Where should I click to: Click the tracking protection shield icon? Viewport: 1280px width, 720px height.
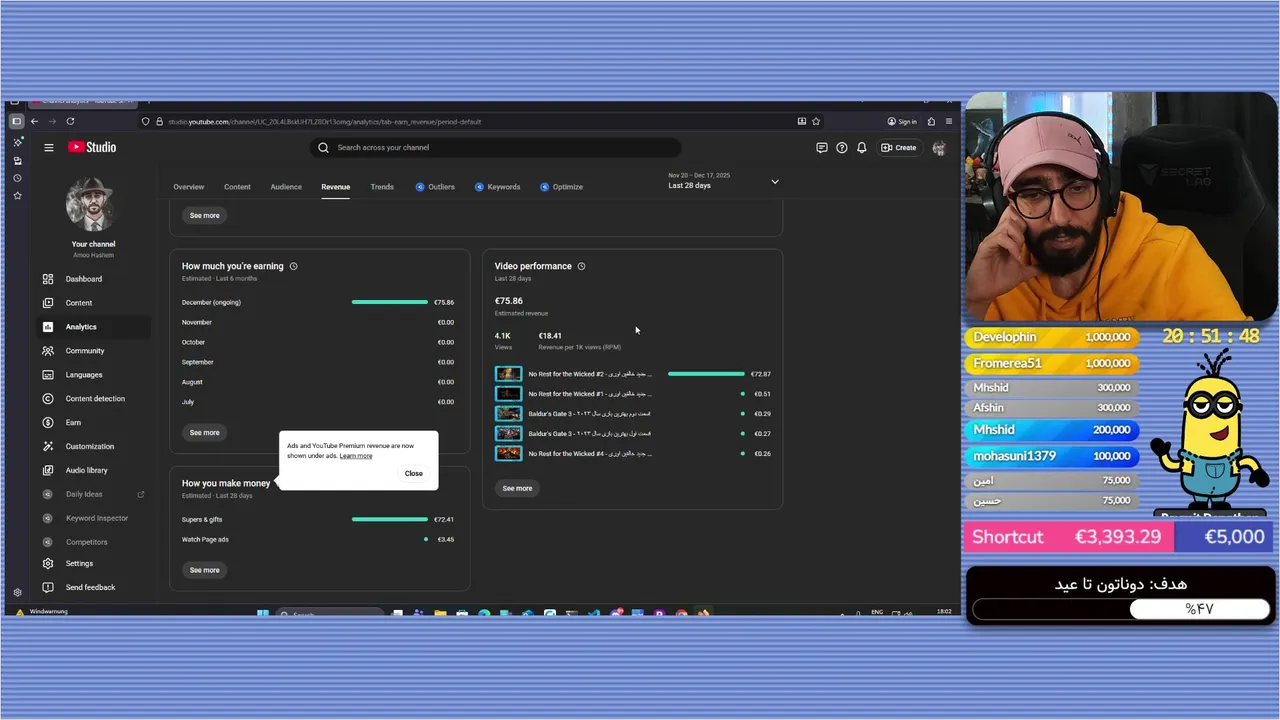(x=146, y=121)
